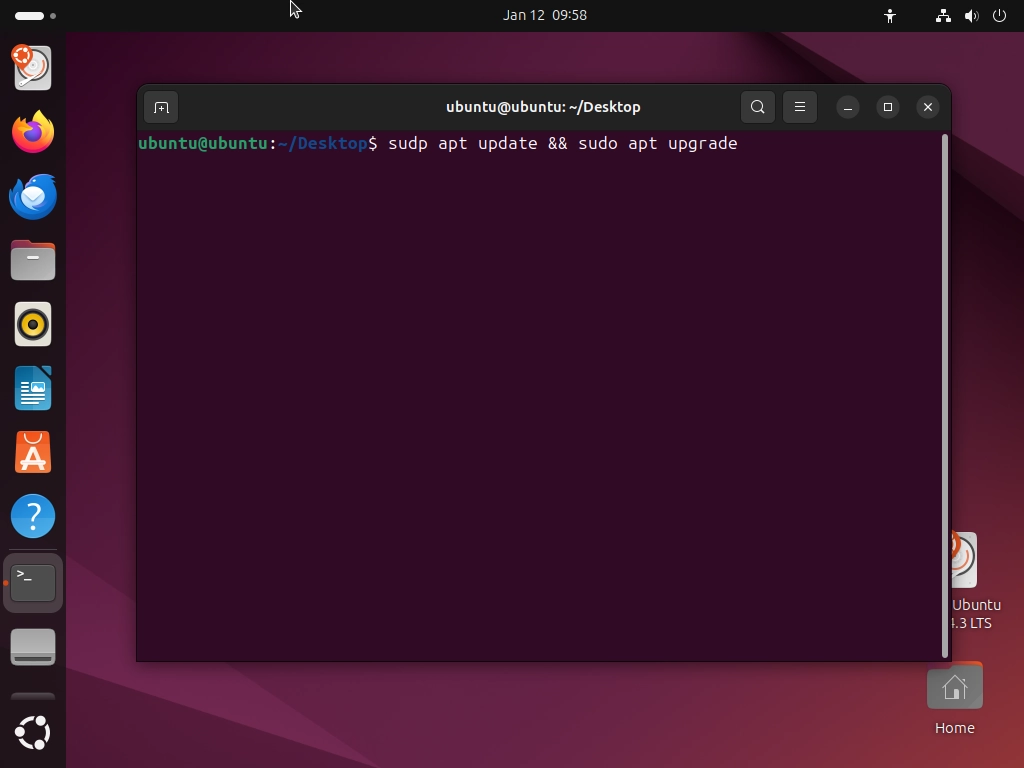Image resolution: width=1024 pixels, height=768 pixels.
Task: Launch Install Ubuntu from the dock
Action: (x=33, y=68)
